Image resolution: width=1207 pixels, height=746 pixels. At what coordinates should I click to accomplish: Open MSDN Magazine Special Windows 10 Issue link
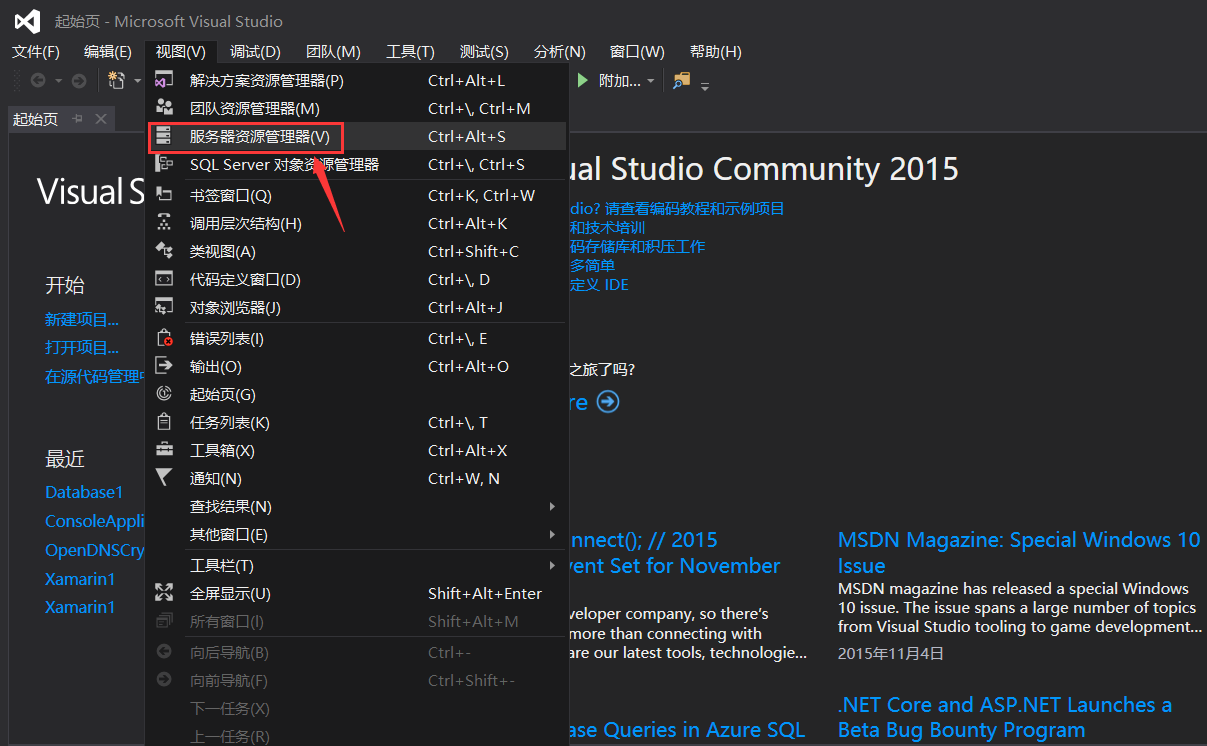click(1019, 552)
